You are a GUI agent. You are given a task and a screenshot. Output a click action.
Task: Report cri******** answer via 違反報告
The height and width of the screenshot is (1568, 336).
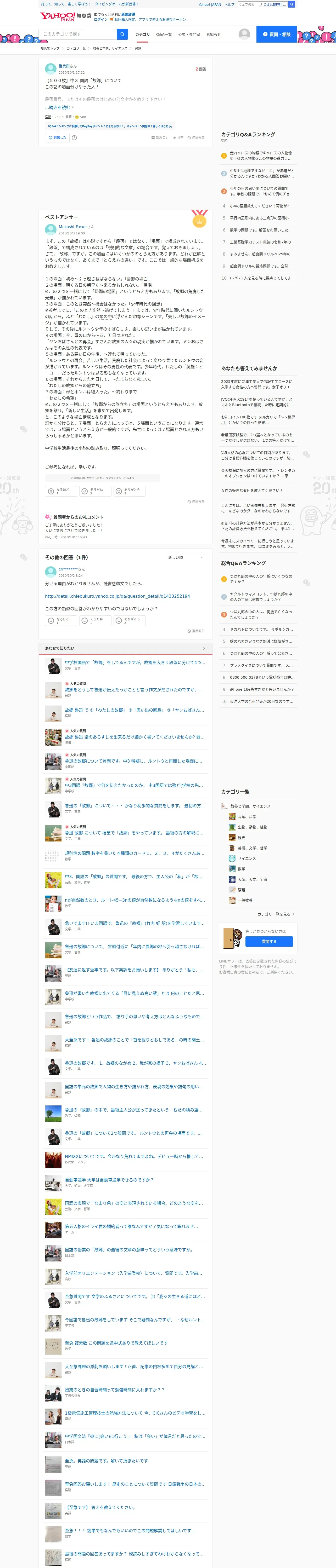click(196, 631)
